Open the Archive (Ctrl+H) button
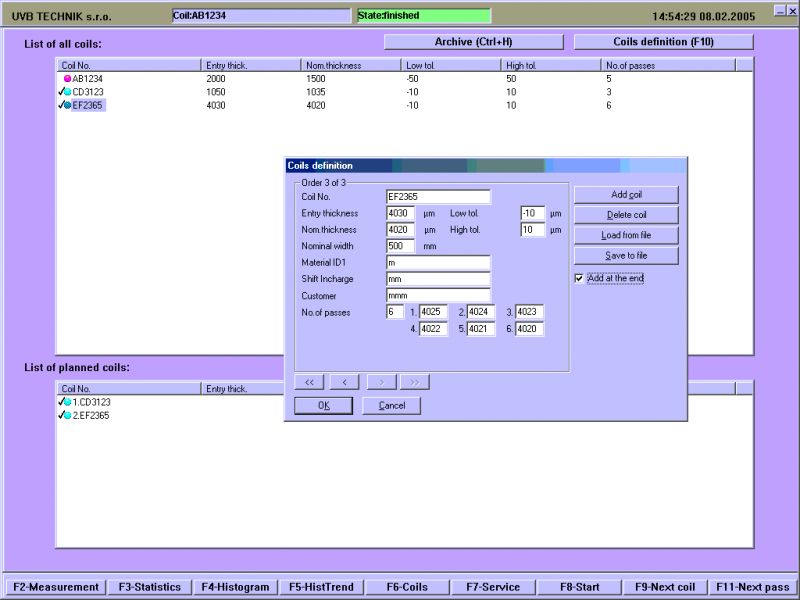Screen dimensions: 800x600 474,42
